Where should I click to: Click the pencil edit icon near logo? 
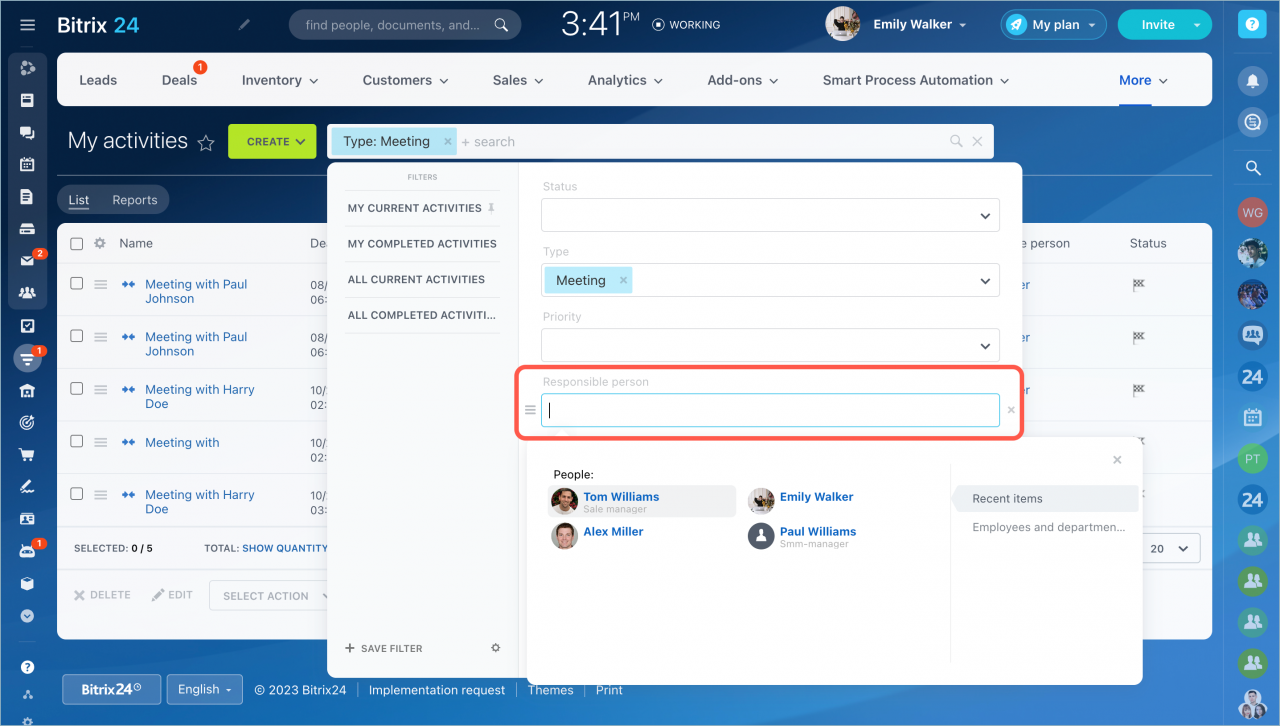pos(245,25)
